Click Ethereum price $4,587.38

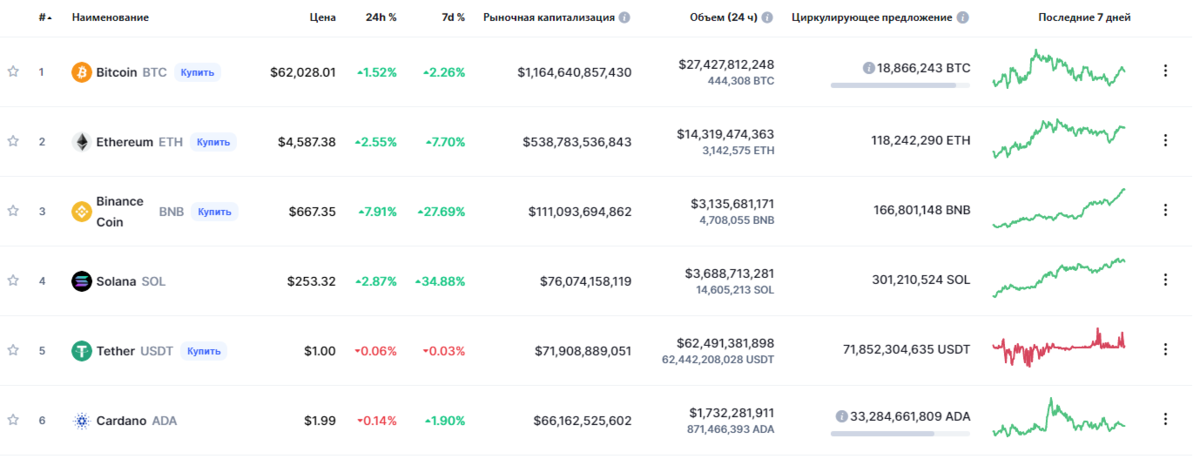(307, 142)
